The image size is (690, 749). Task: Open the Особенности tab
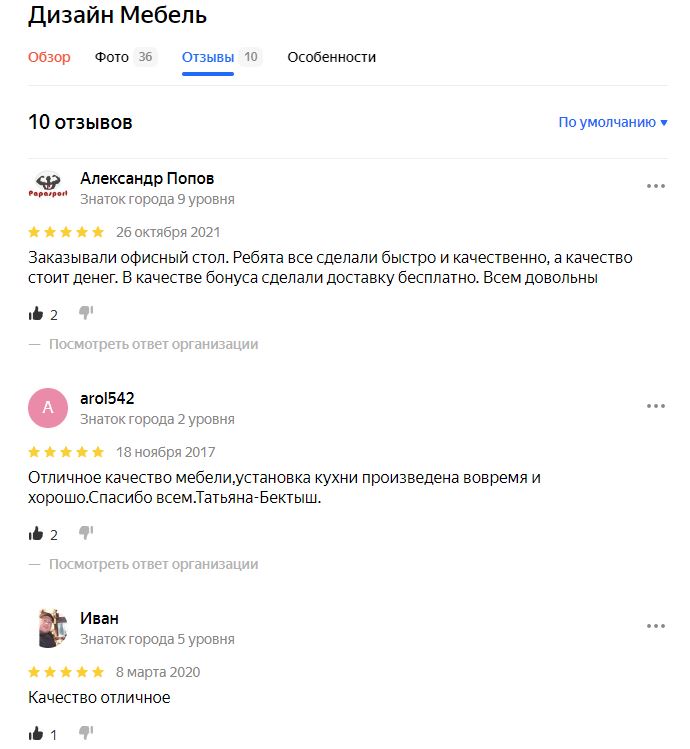332,57
